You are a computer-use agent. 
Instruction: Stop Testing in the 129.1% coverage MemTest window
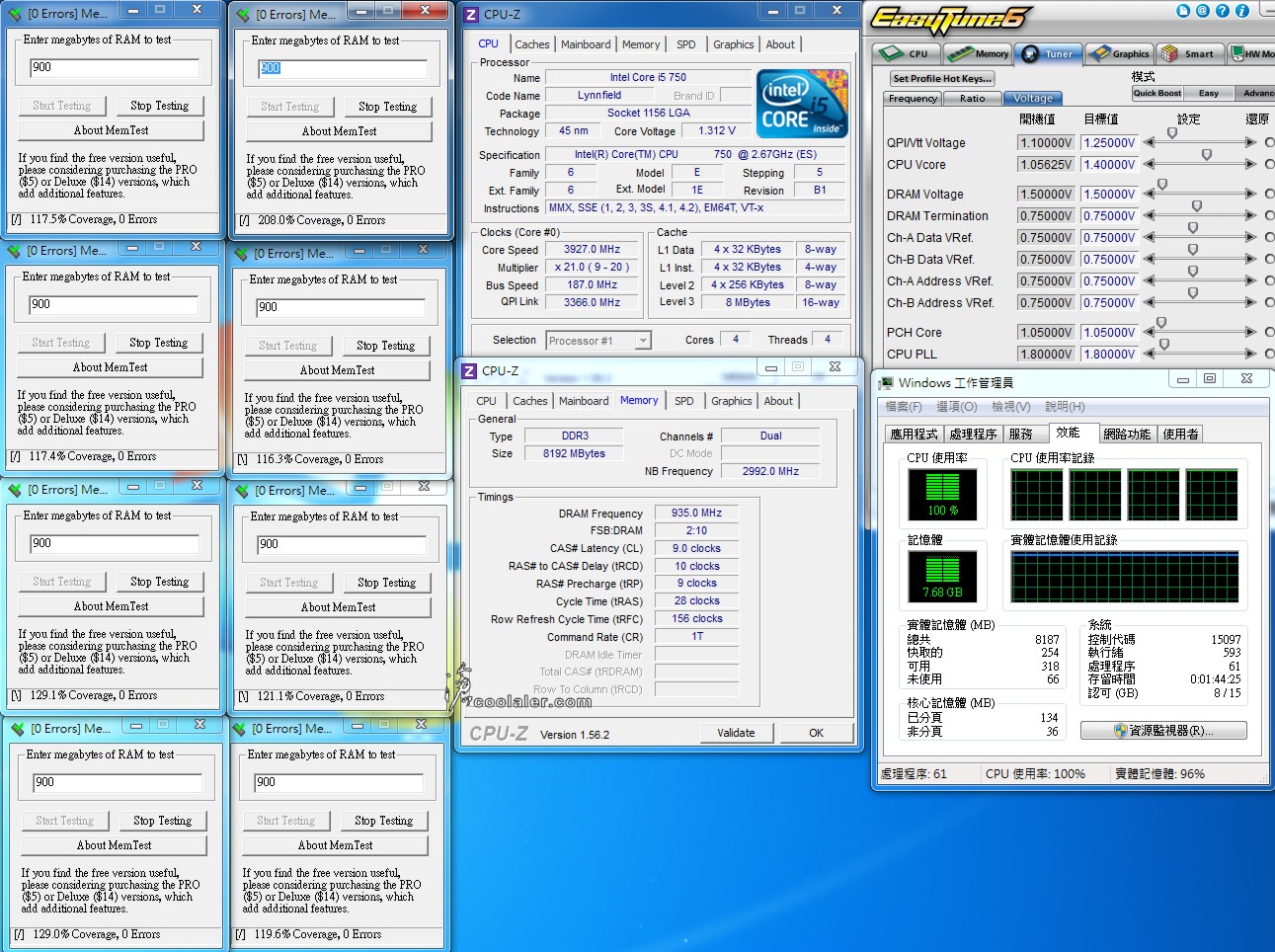click(159, 582)
